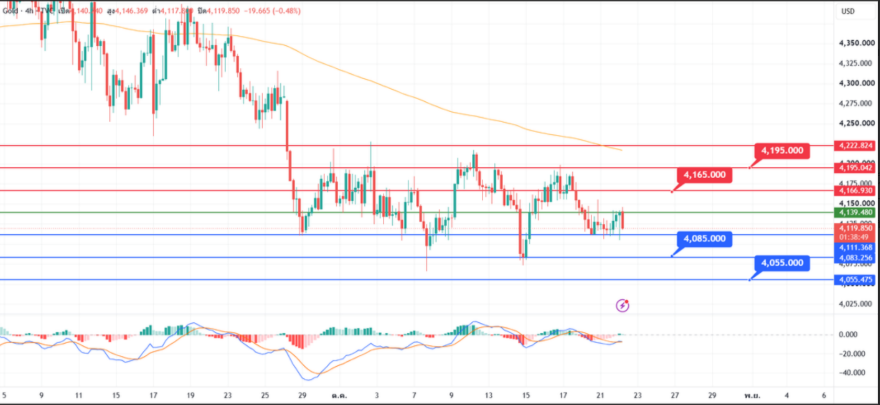Click the 01:38:49 candle countdown timer
This screenshot has width=880, height=405.
click(x=854, y=237)
